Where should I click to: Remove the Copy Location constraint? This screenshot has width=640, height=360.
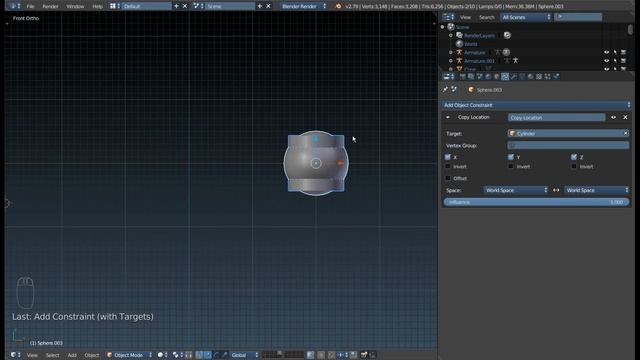coord(625,118)
